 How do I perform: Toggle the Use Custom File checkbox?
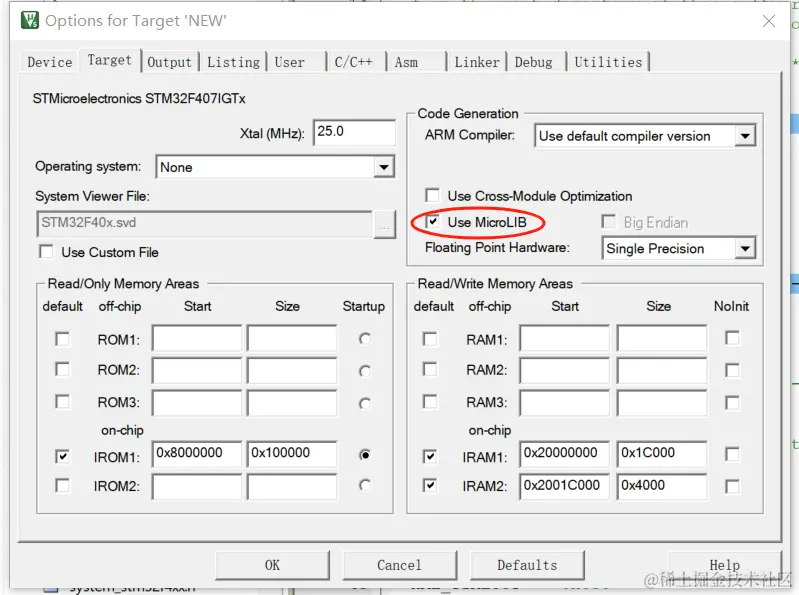[46, 252]
